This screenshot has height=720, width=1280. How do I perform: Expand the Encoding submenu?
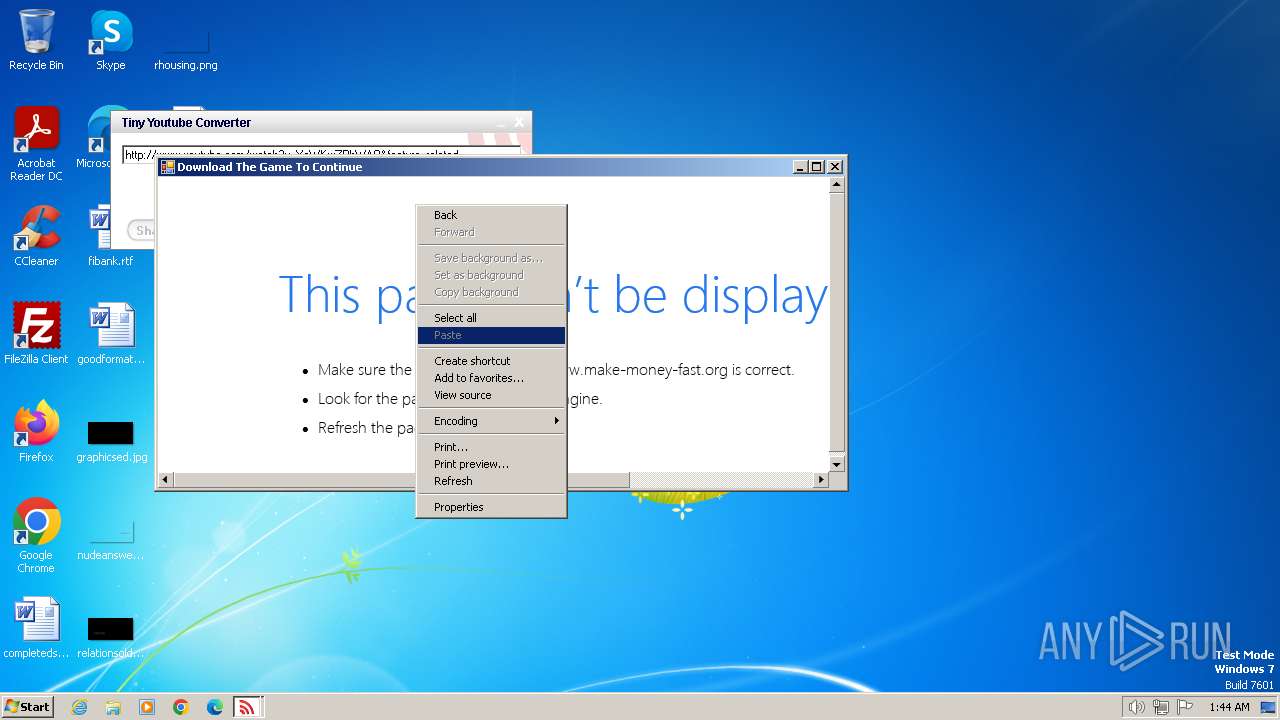(491, 421)
